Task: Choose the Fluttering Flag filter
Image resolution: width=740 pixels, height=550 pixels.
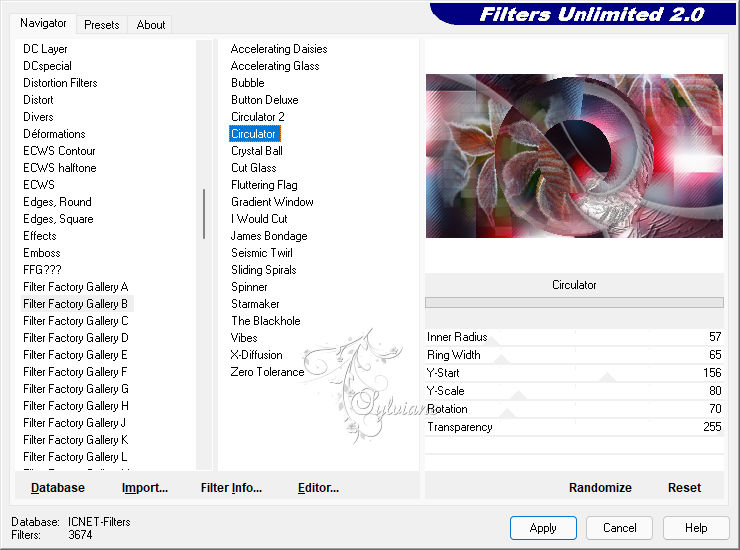Action: [x=264, y=185]
